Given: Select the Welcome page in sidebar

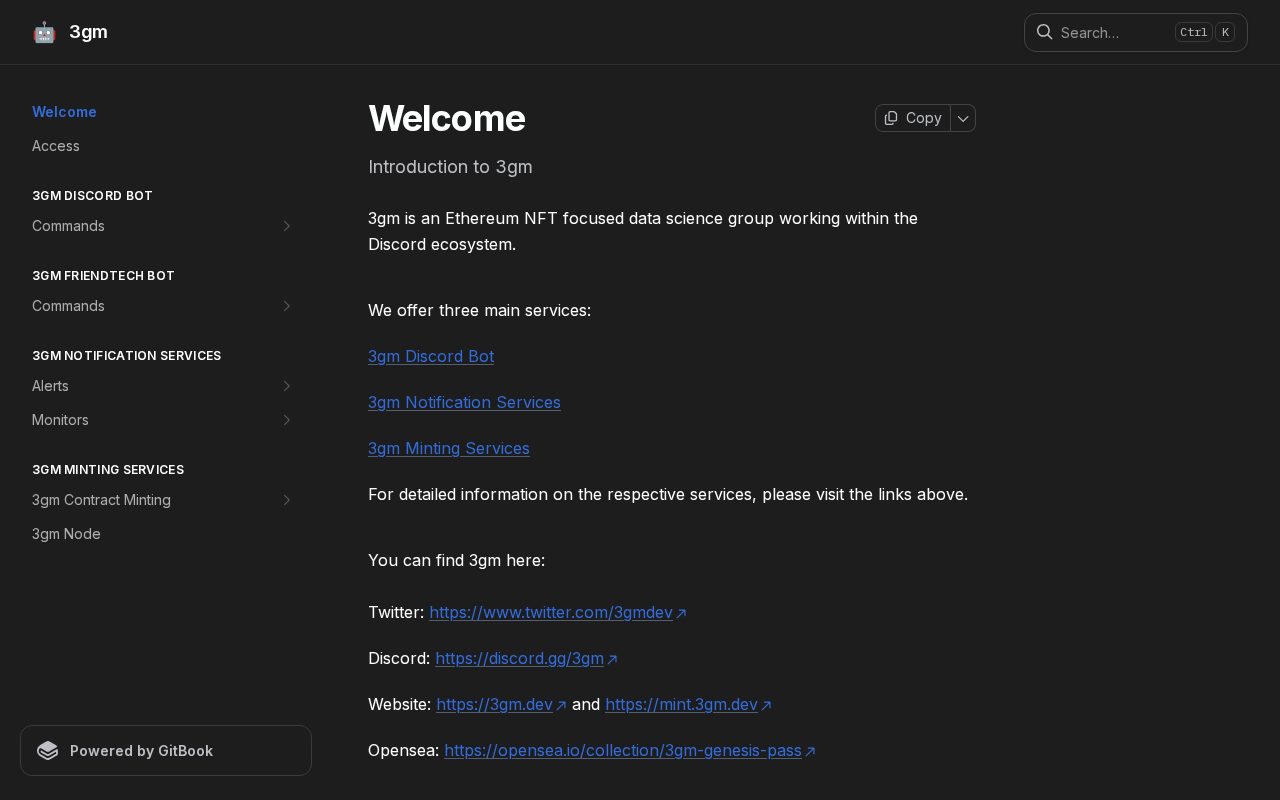Looking at the screenshot, I should click(64, 112).
